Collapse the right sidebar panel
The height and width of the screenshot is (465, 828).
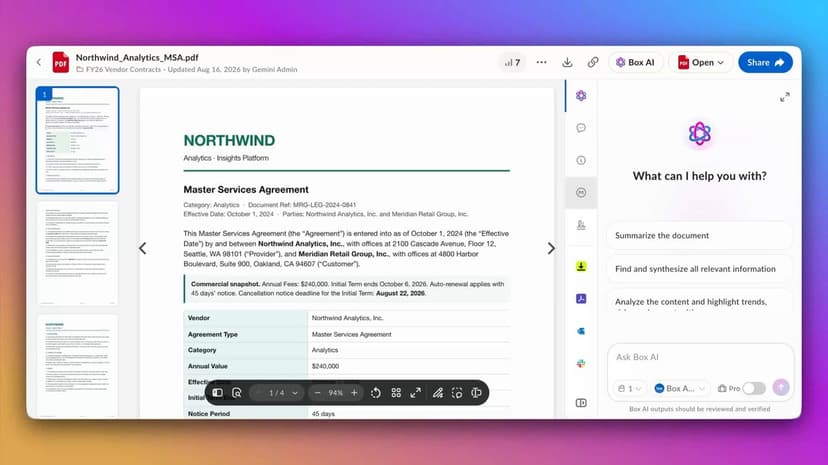point(581,403)
